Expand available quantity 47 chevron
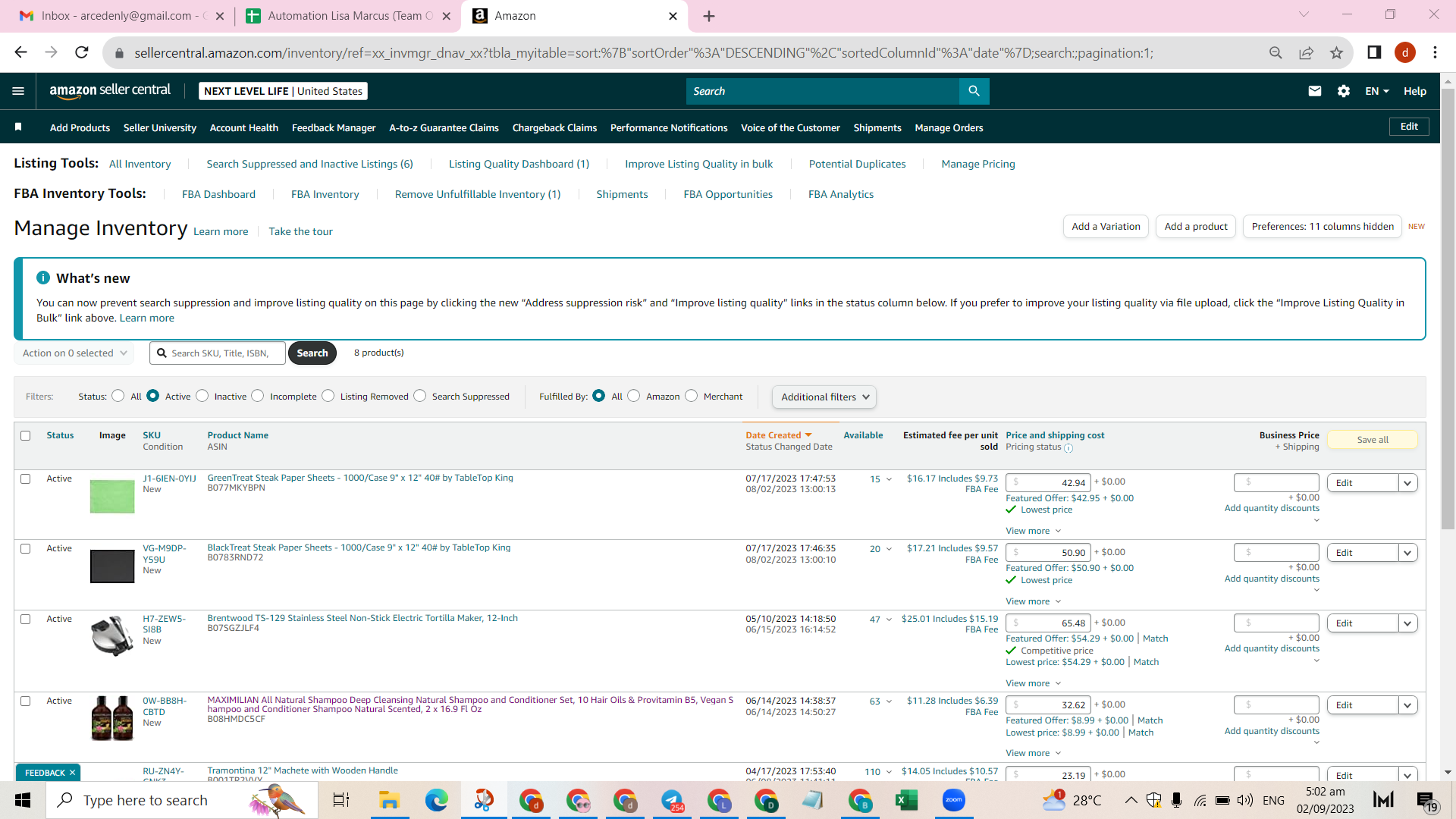Image resolution: width=1456 pixels, height=819 pixels. coord(890,620)
